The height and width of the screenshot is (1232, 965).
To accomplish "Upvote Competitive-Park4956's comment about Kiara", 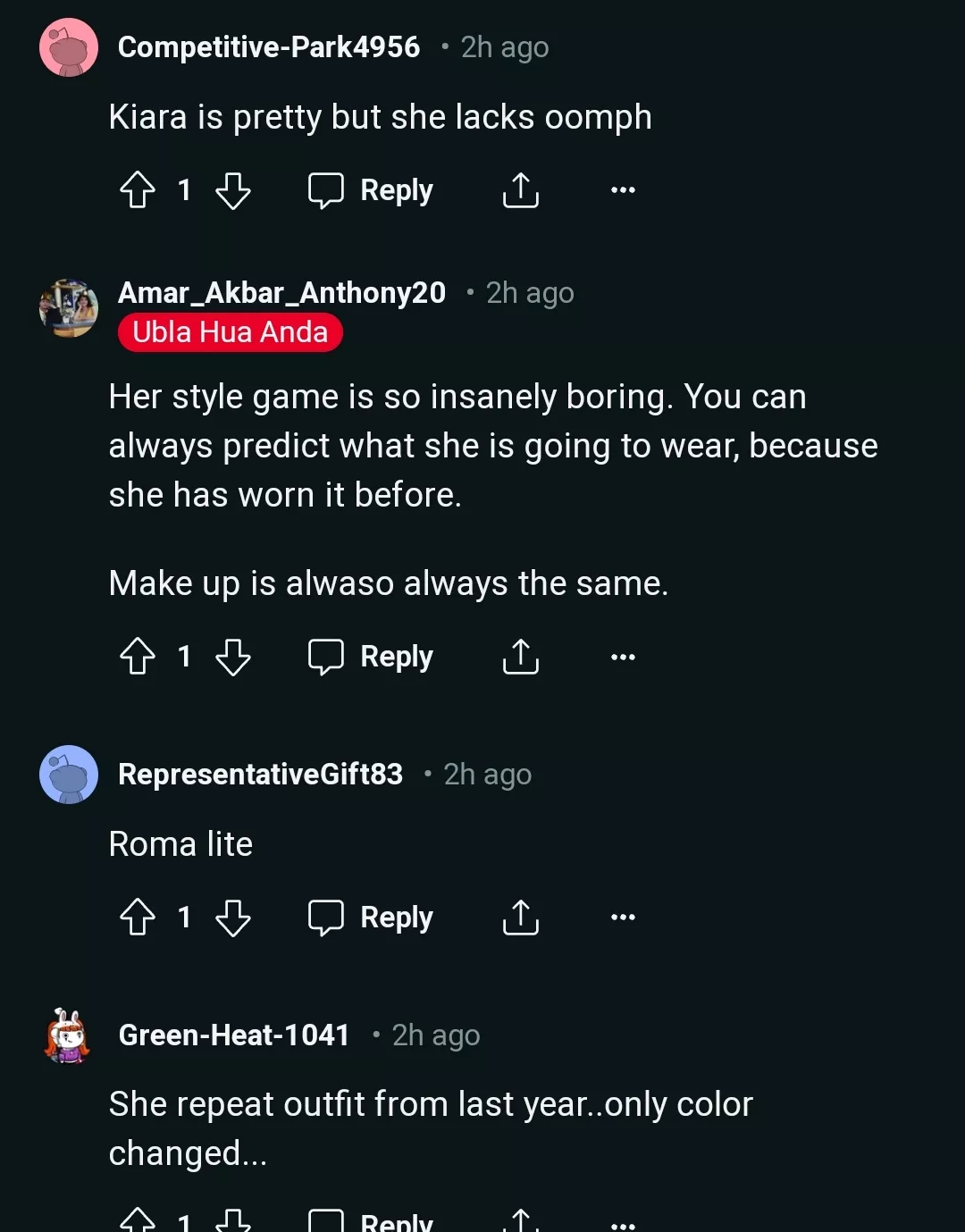I will pos(138,190).
